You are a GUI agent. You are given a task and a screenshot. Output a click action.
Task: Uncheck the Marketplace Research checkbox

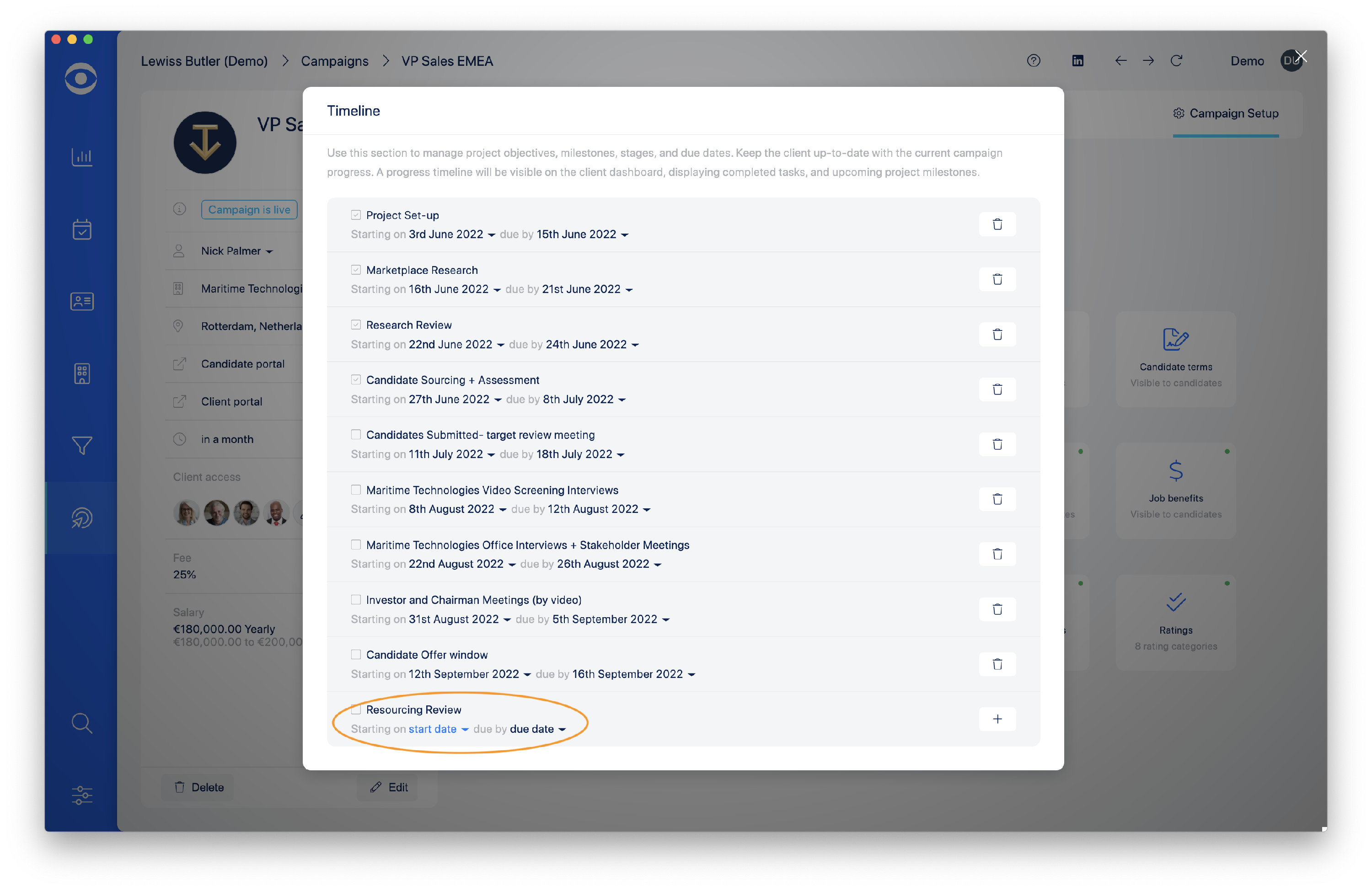pyautogui.click(x=356, y=270)
